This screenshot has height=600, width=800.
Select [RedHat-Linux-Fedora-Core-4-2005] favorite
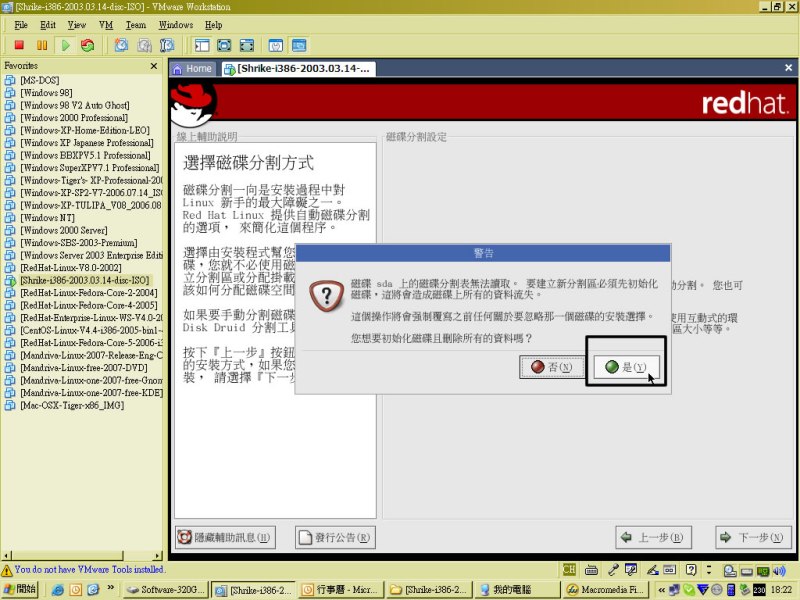pos(89,305)
